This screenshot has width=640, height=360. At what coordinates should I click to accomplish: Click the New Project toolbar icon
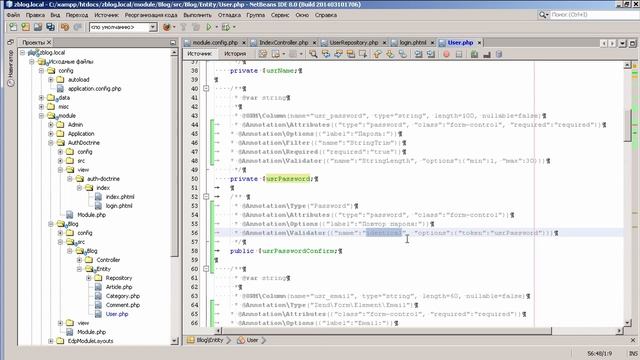(x=26, y=27)
